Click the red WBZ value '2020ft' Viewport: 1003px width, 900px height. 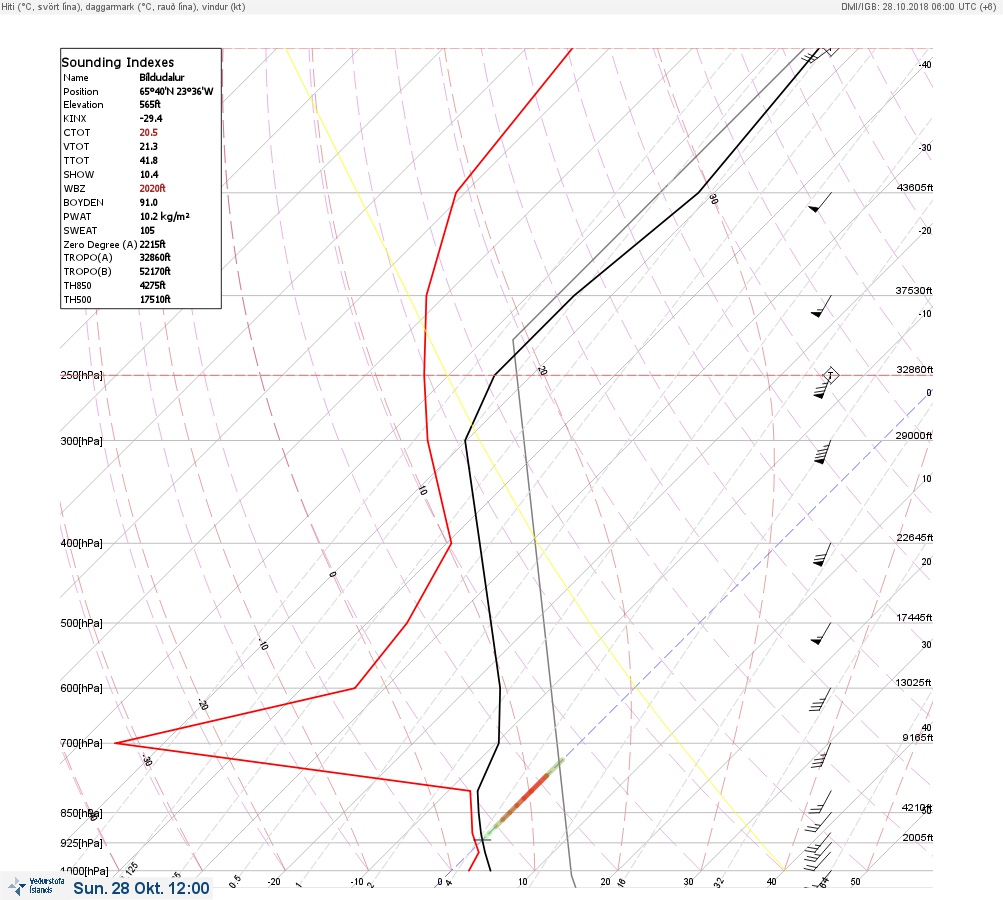[x=152, y=188]
